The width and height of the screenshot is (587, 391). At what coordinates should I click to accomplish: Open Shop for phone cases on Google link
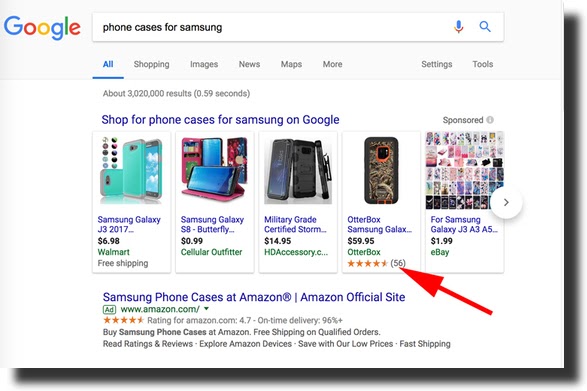(x=220, y=120)
